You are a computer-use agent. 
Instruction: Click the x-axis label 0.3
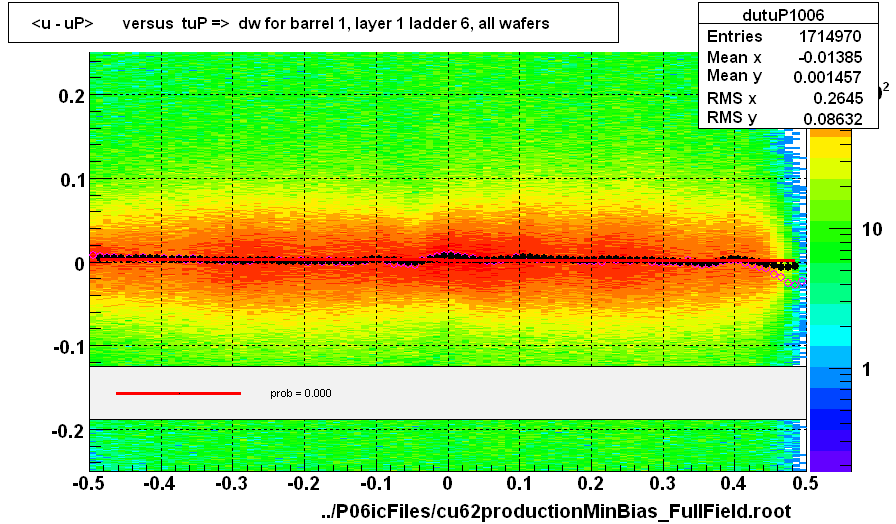663,483
